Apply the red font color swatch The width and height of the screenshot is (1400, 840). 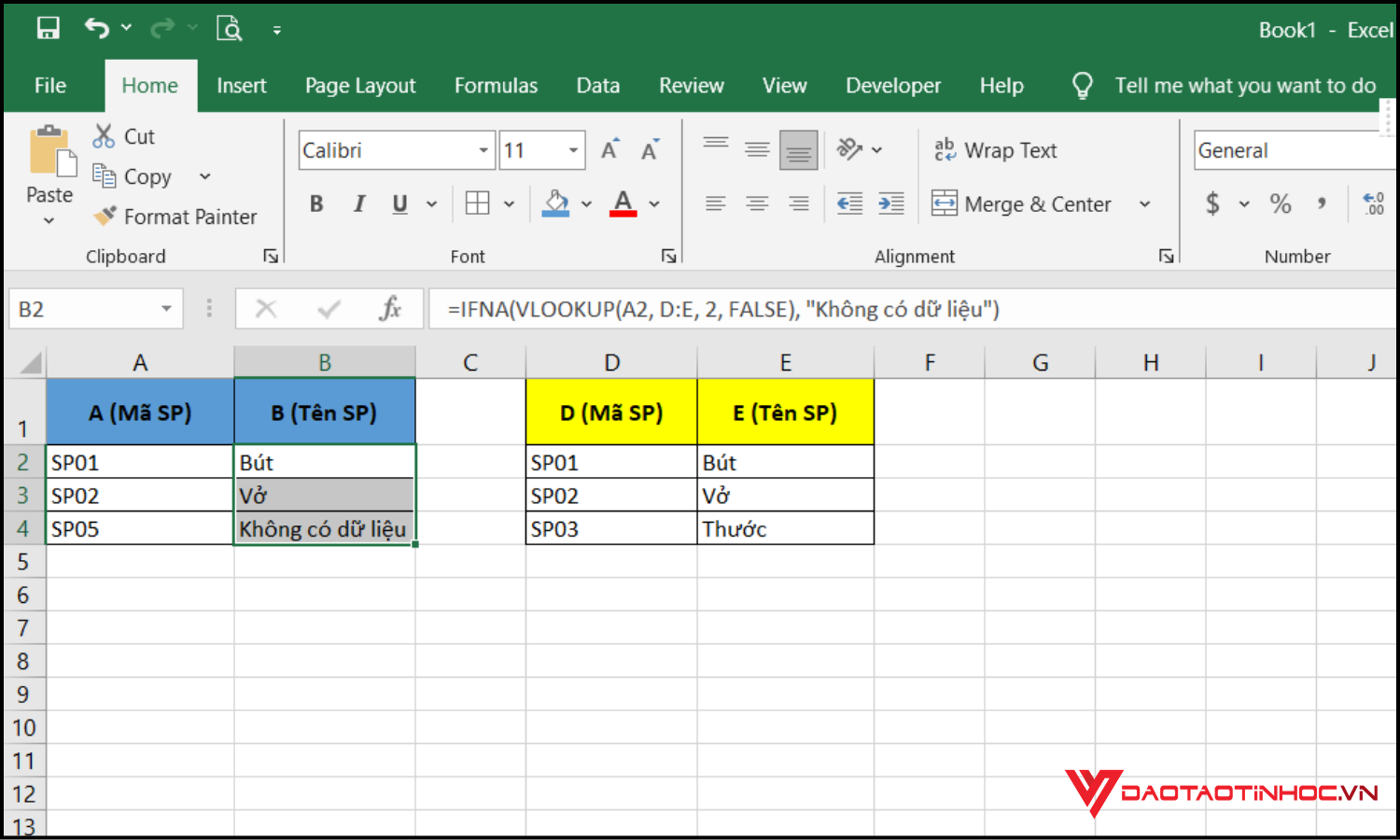(623, 203)
